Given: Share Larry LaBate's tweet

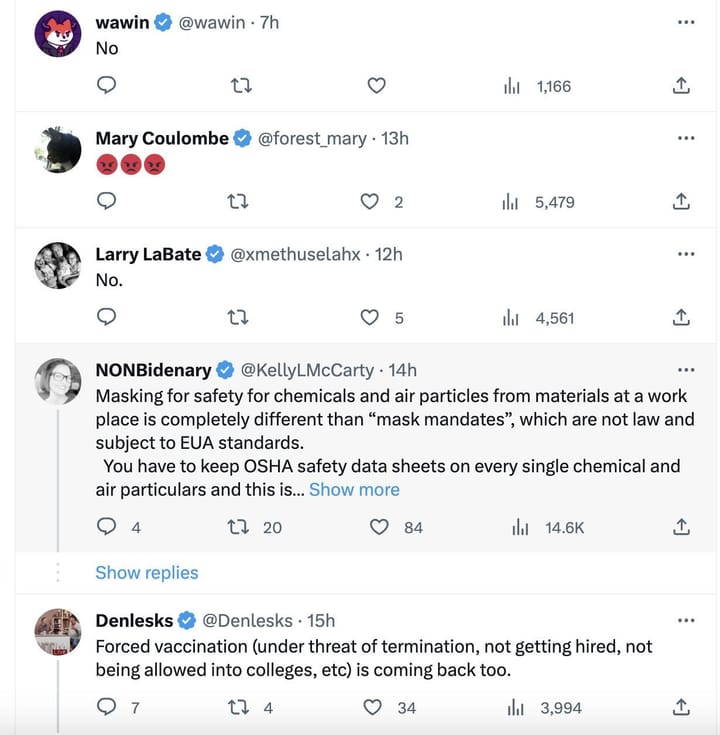Looking at the screenshot, I should tap(681, 318).
